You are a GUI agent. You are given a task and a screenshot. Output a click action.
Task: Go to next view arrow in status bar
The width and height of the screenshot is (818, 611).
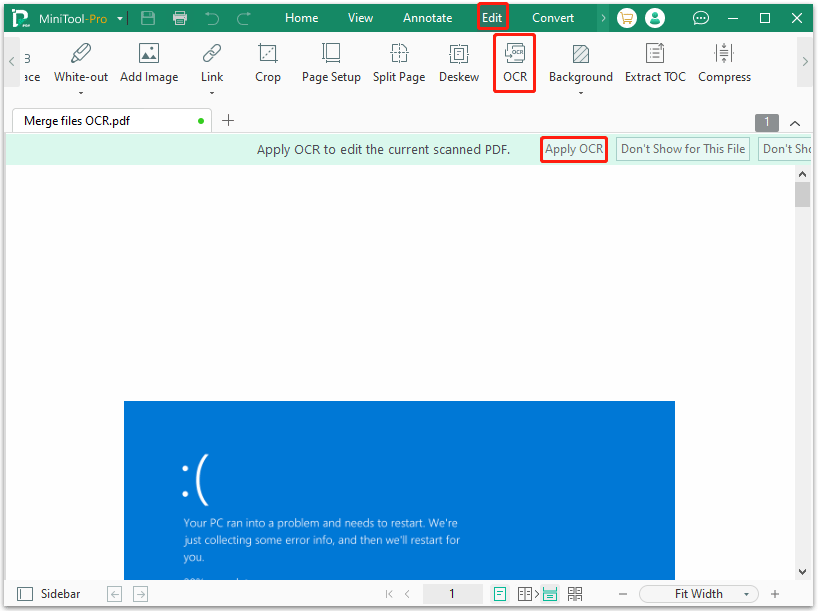coord(140,594)
